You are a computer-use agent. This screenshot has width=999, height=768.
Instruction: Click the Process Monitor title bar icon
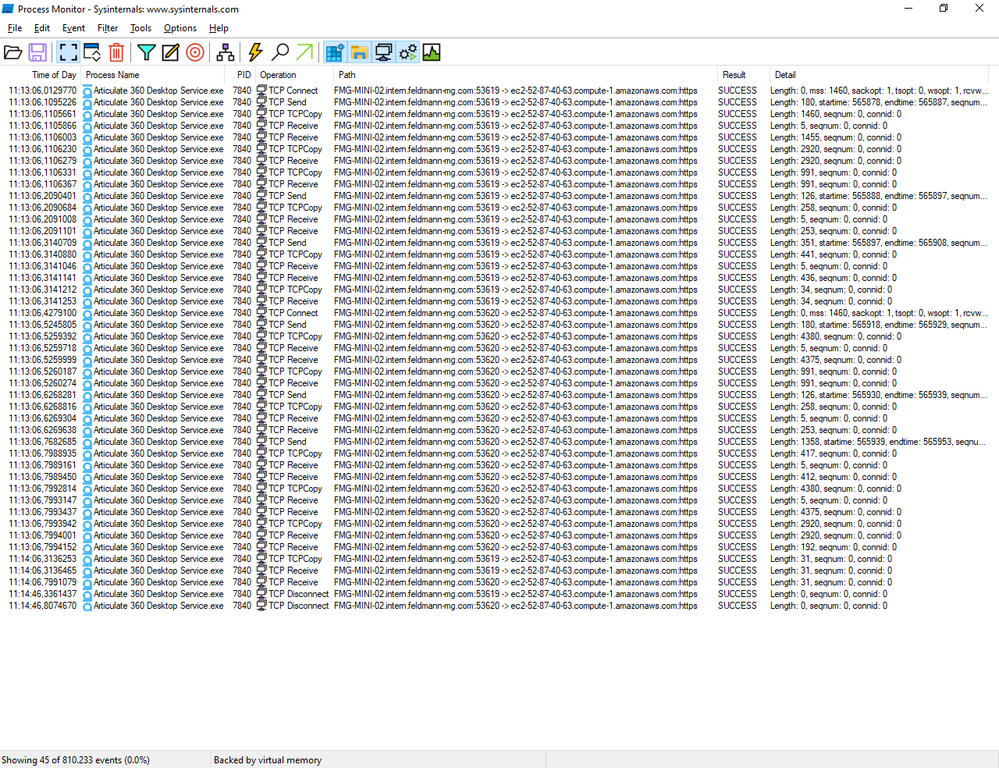click(8, 9)
